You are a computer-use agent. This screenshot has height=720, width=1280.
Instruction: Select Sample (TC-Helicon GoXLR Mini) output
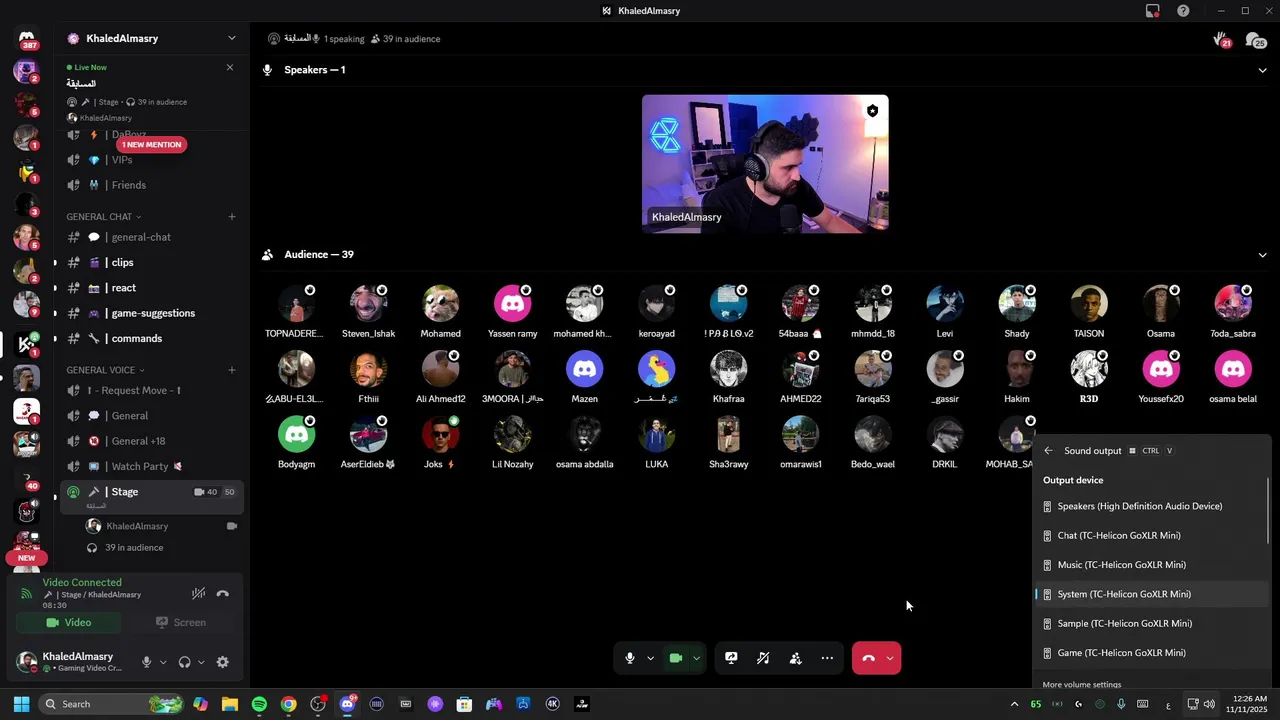click(x=1150, y=624)
